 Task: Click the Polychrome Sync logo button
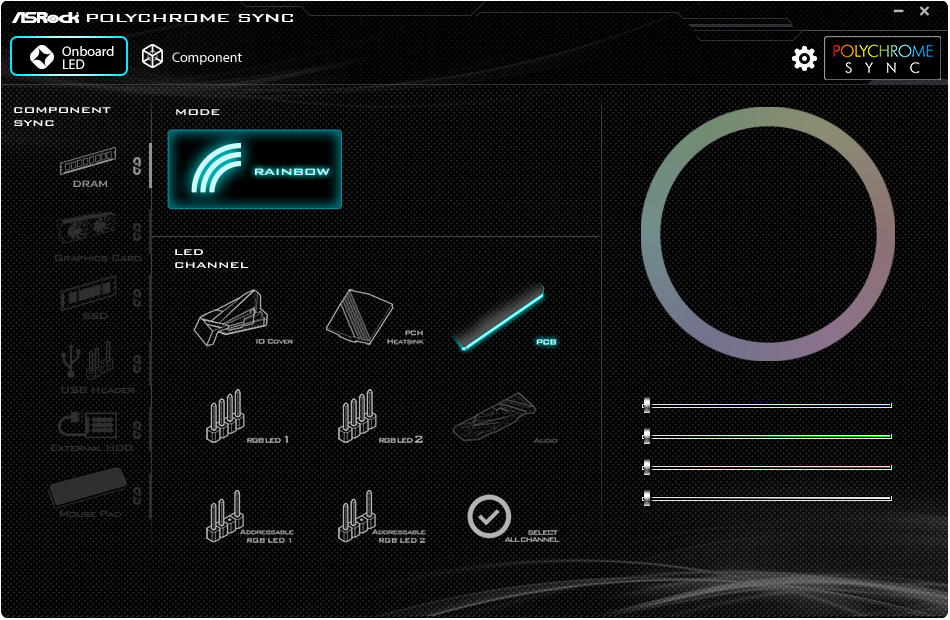click(882, 58)
